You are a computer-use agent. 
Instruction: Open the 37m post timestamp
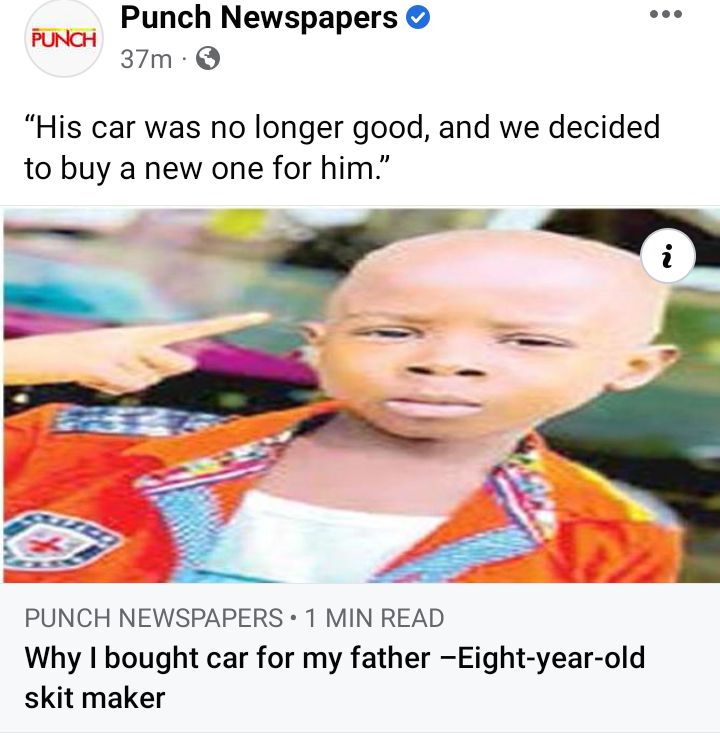[x=146, y=59]
